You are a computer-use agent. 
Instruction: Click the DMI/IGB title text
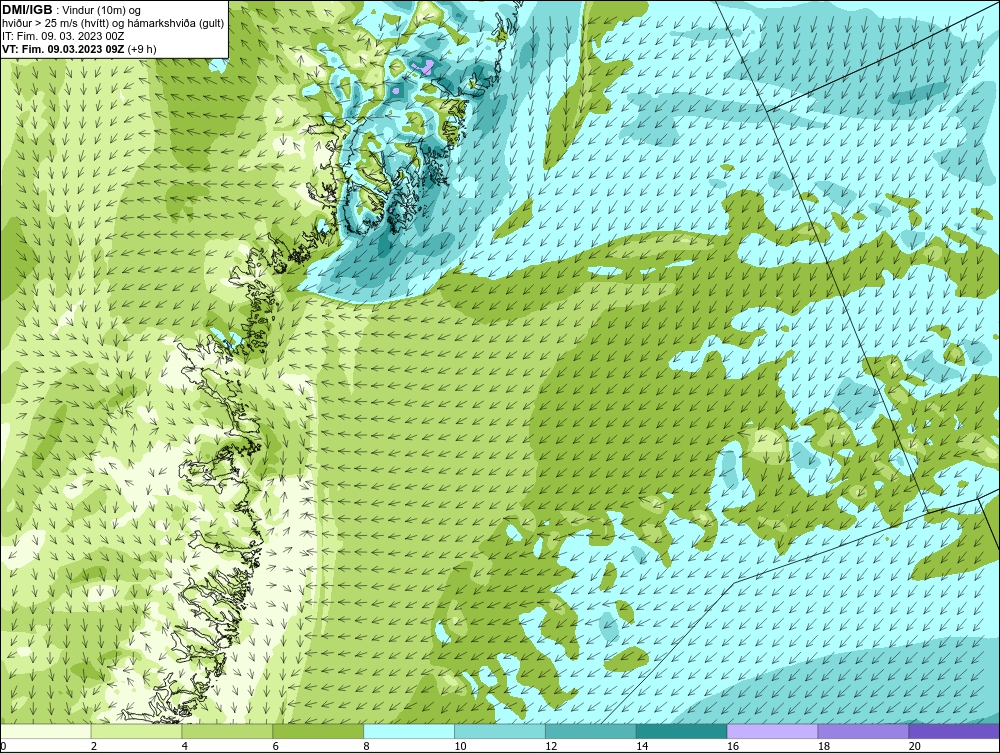pyautogui.click(x=27, y=10)
